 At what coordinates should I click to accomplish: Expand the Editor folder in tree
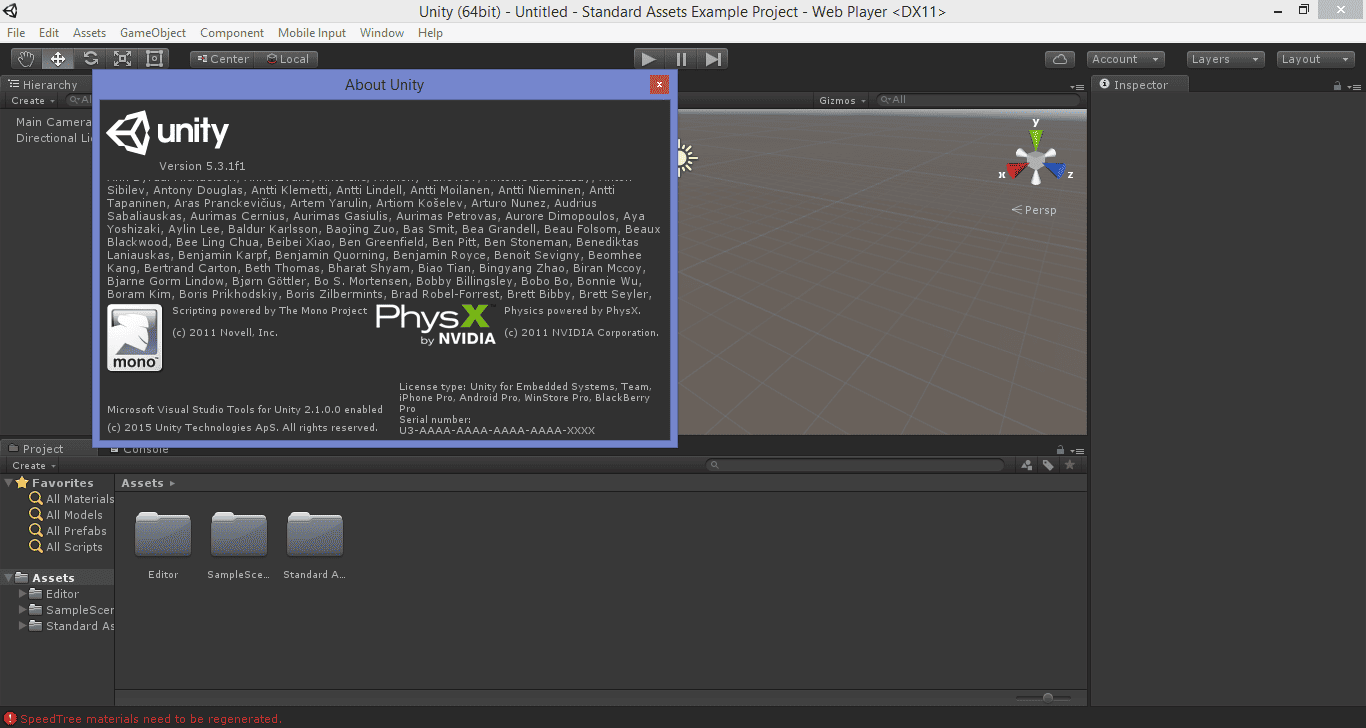pyautogui.click(x=23, y=594)
